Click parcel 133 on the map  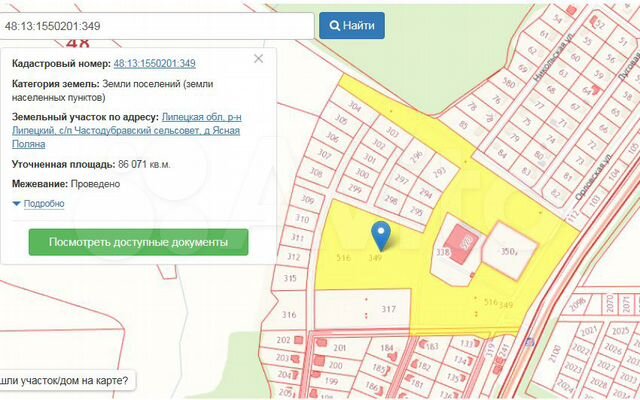(464, 343)
